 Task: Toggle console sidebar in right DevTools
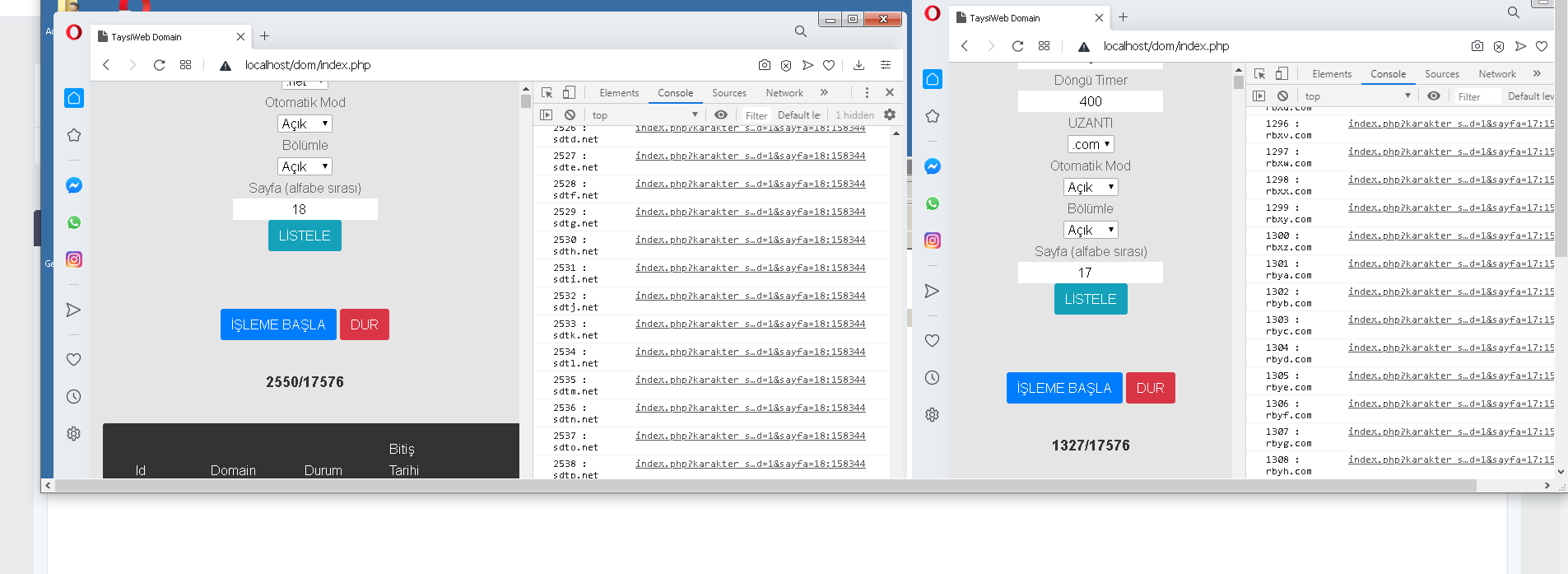[x=1259, y=96]
